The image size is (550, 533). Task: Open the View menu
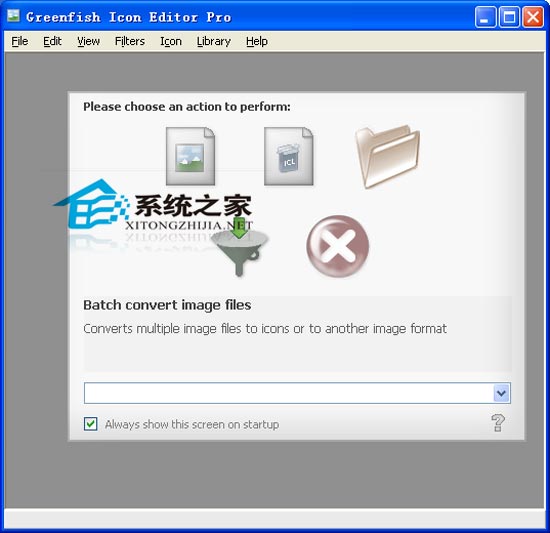coord(88,41)
